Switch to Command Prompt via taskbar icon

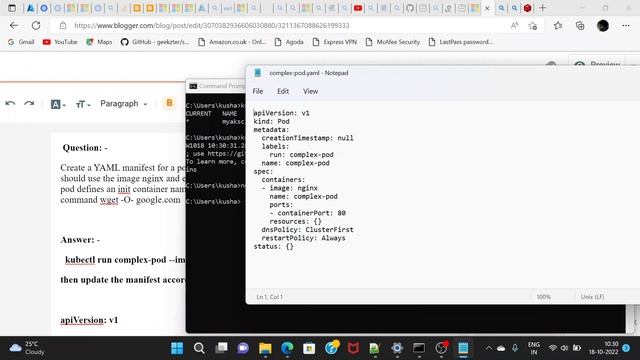[x=419, y=348]
